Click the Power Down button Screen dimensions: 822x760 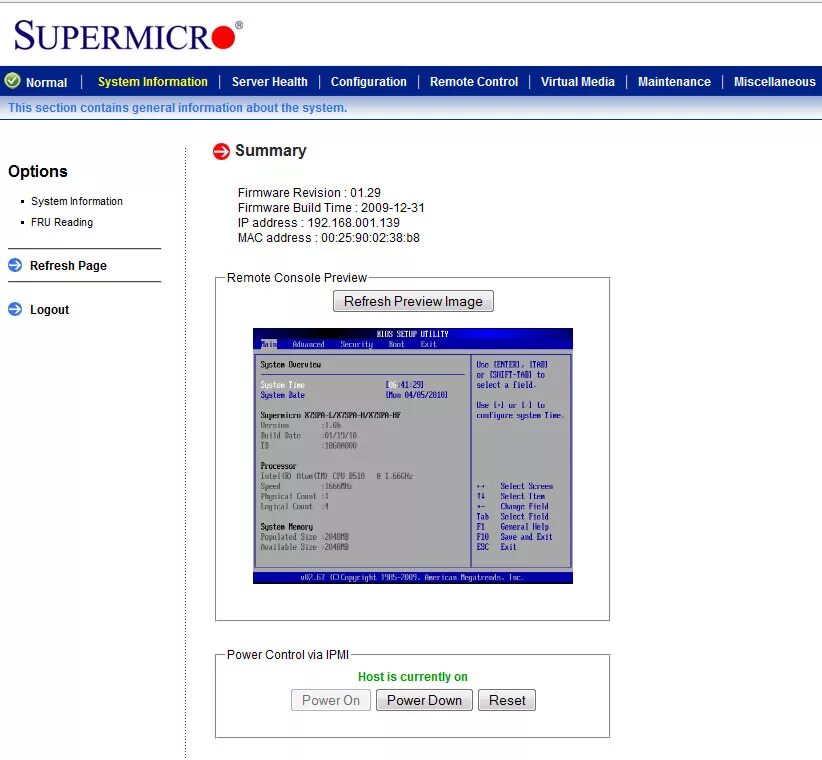coord(424,700)
